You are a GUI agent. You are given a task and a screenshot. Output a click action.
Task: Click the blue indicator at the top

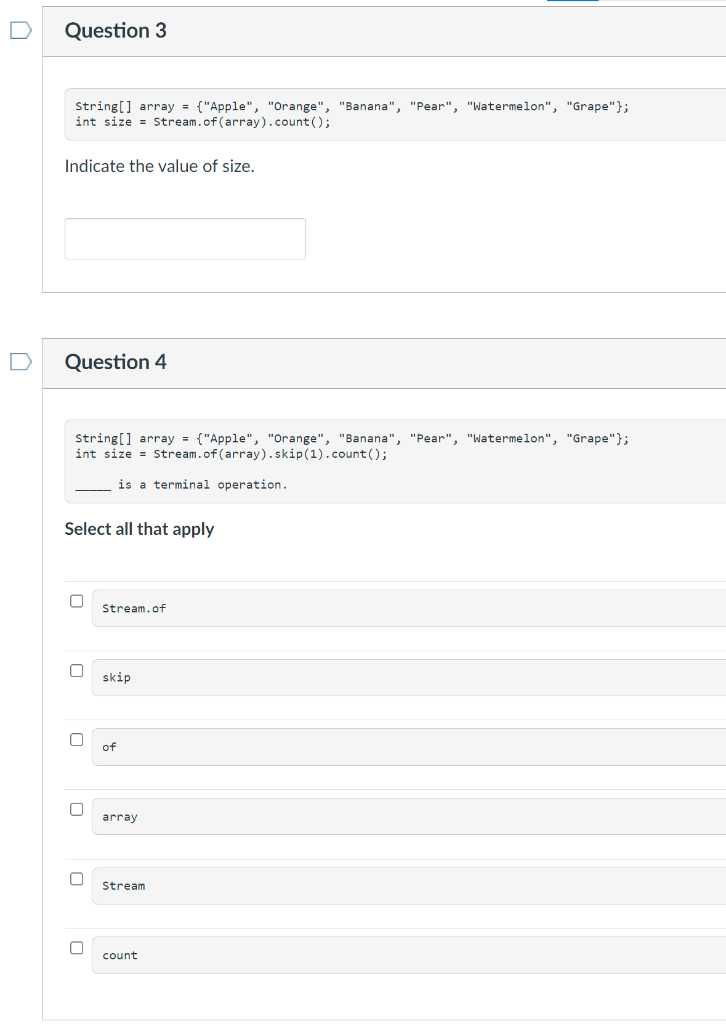572,3
